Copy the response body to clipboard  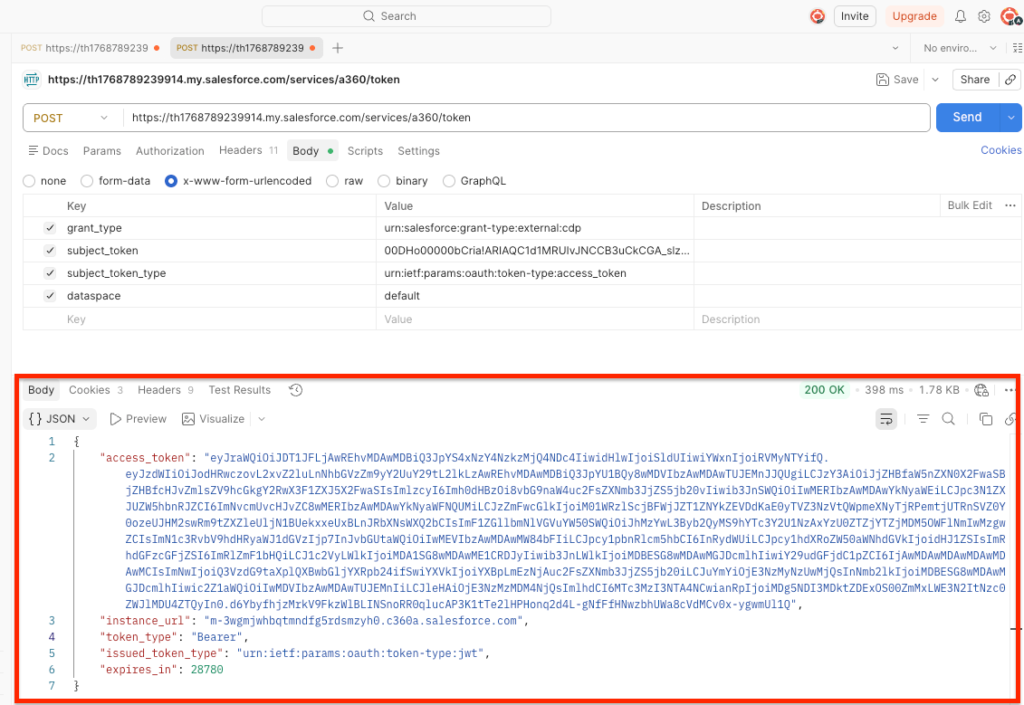click(986, 419)
